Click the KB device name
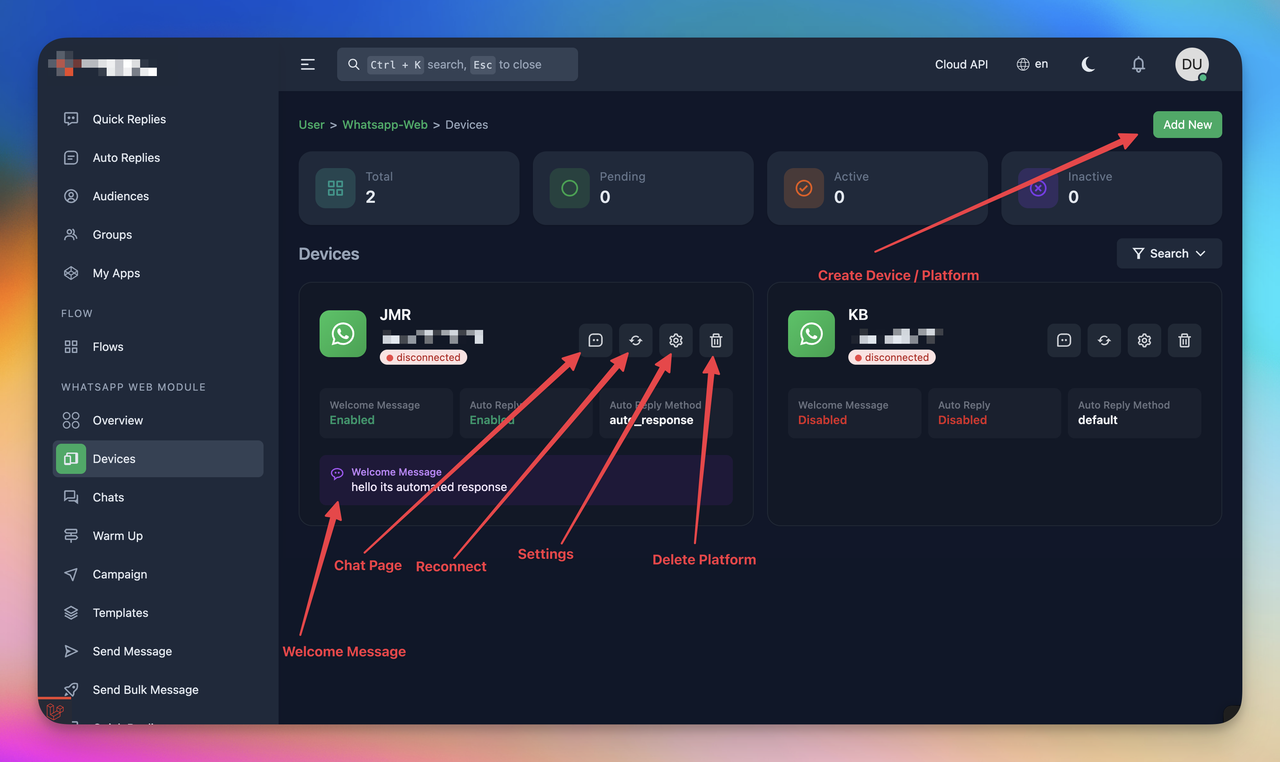 pos(858,315)
